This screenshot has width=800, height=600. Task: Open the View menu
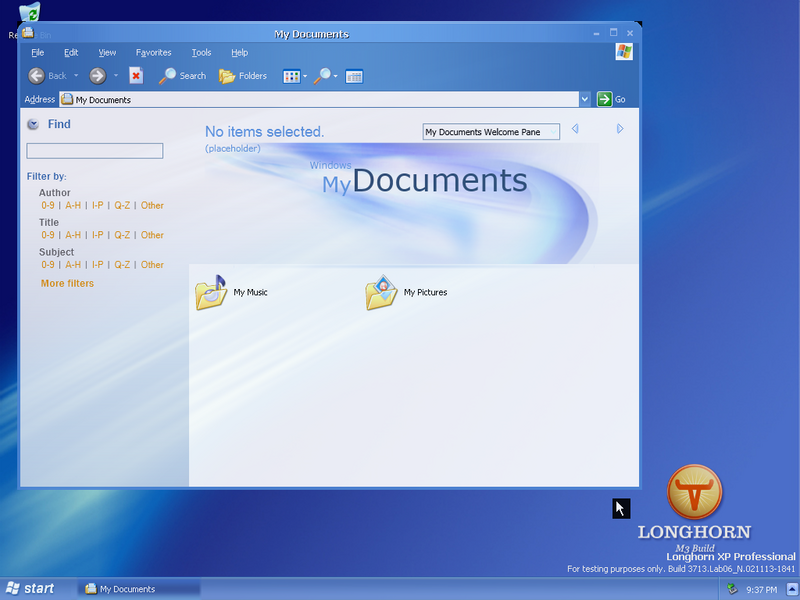pyautogui.click(x=107, y=53)
